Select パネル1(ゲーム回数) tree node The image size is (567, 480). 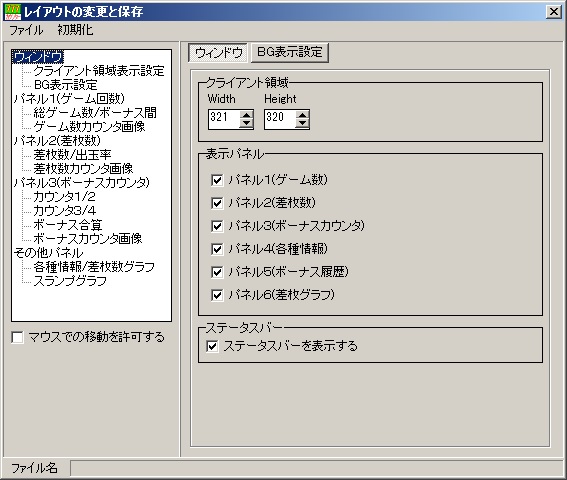pyautogui.click(x=69, y=99)
